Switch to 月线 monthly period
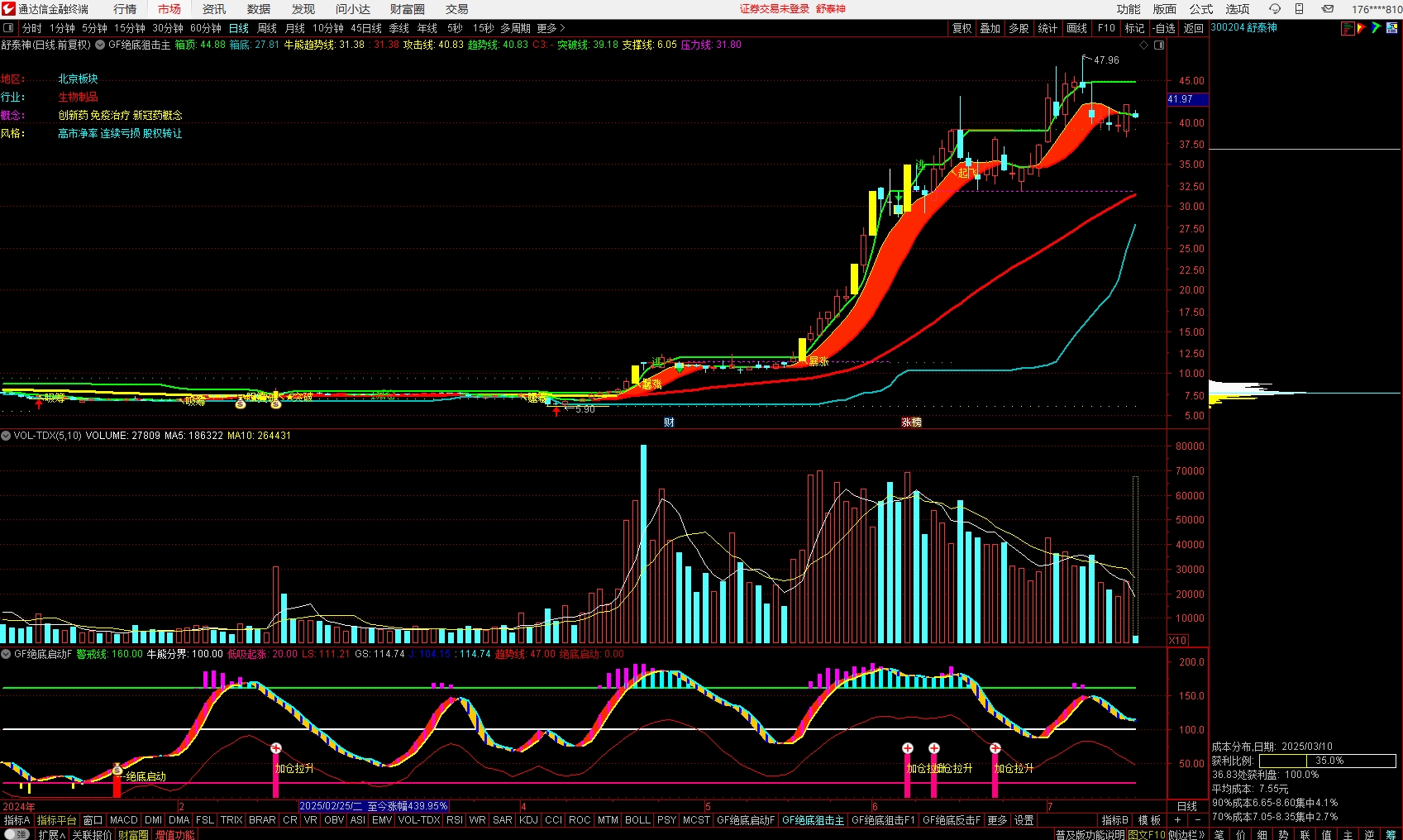This screenshot has height=840, width=1403. coord(295,28)
